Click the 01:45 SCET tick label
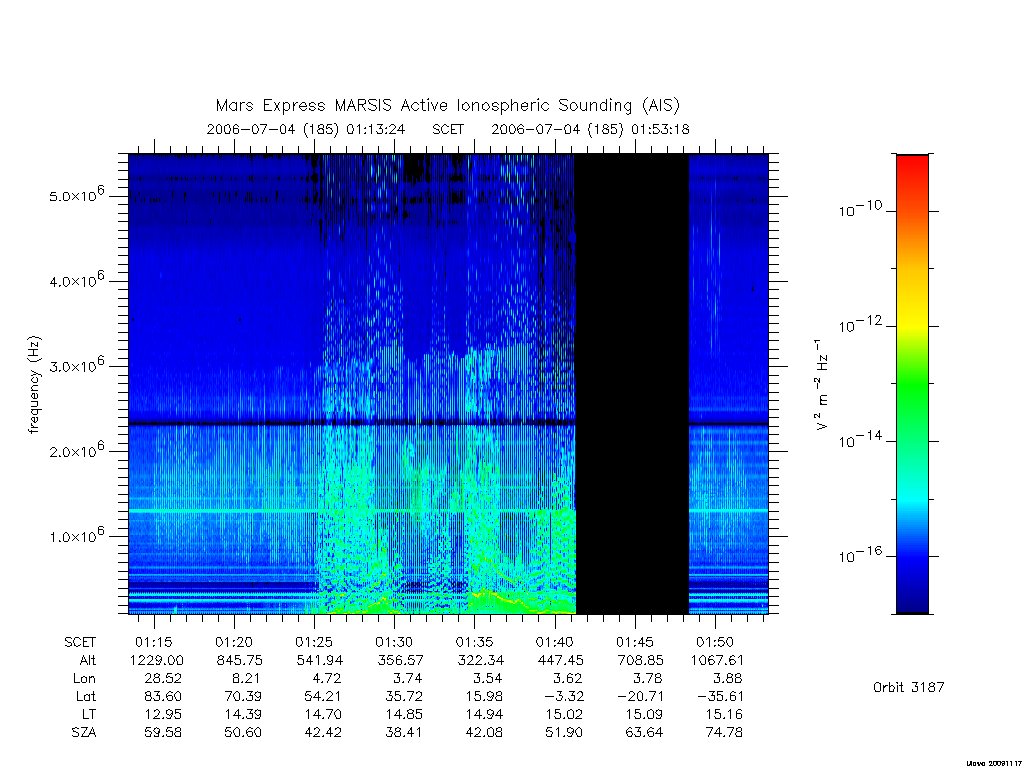This screenshot has width=1024, height=768. point(635,642)
